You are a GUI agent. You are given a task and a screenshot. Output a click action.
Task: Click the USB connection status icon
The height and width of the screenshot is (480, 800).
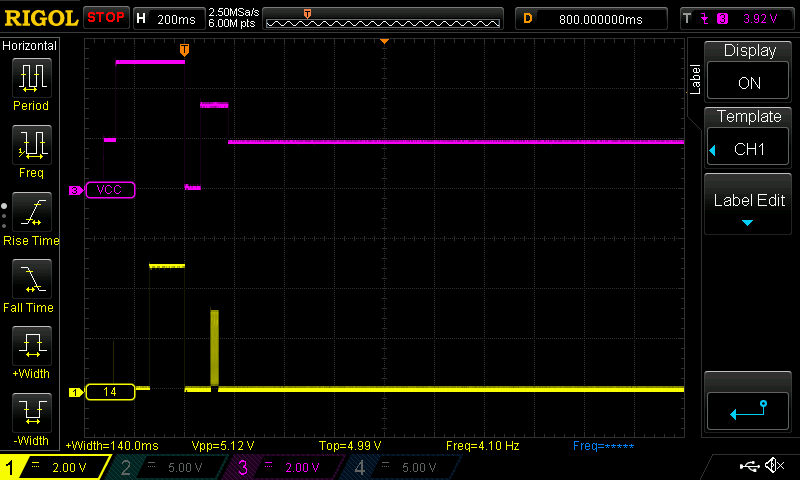point(747,466)
